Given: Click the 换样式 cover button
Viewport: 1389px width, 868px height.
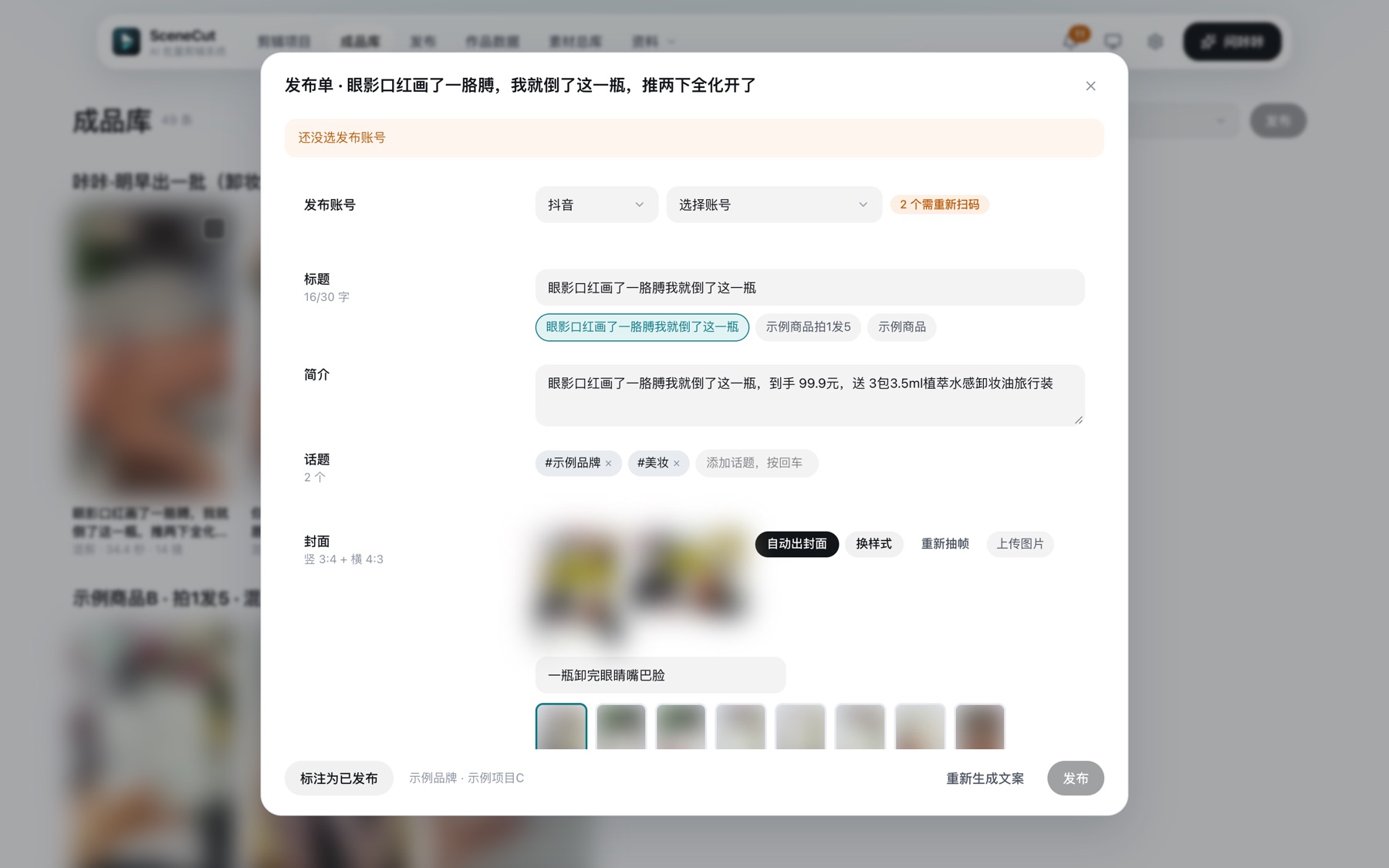Looking at the screenshot, I should tap(874, 544).
